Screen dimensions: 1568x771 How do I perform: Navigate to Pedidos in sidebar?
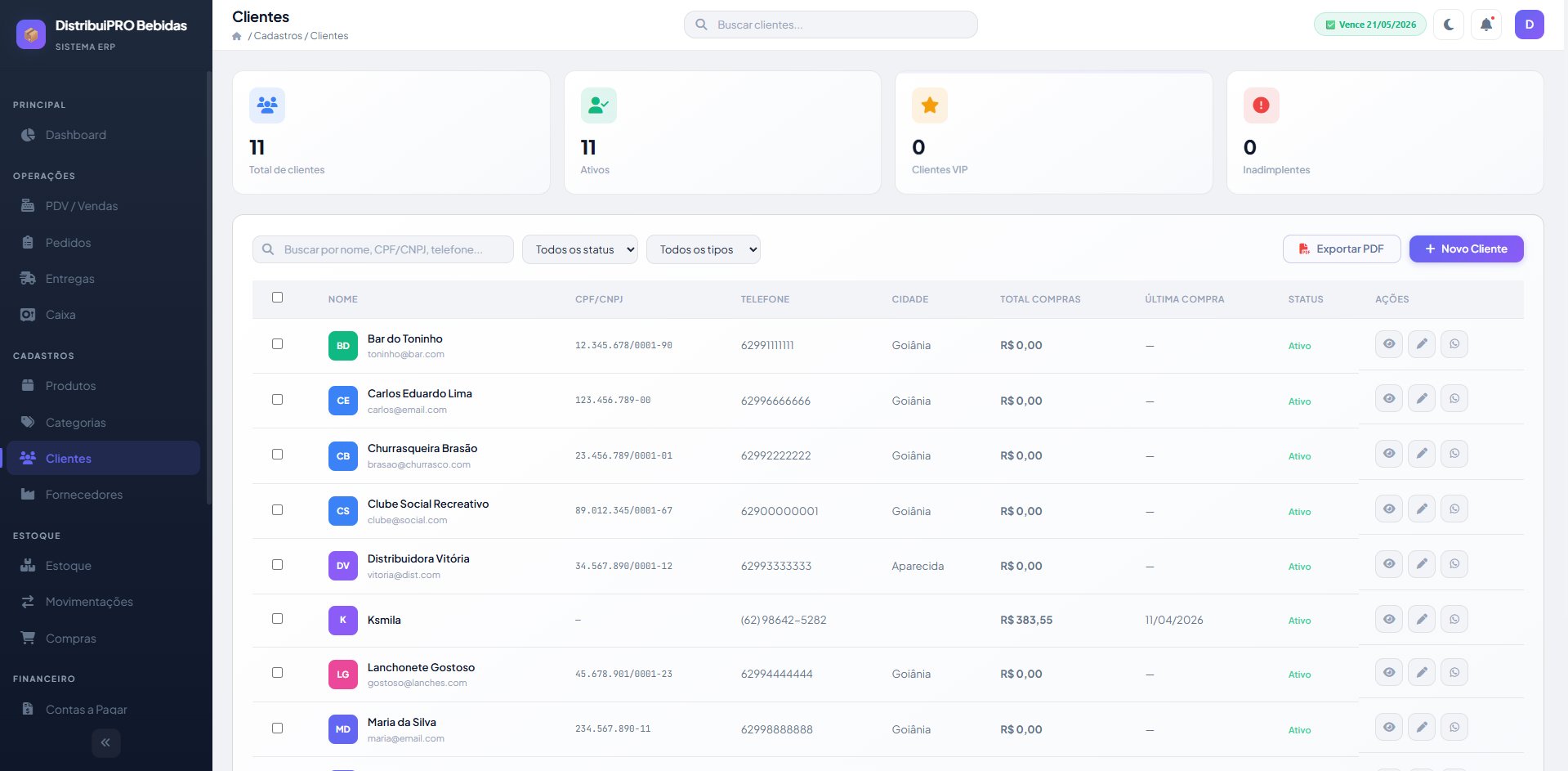click(x=104, y=243)
